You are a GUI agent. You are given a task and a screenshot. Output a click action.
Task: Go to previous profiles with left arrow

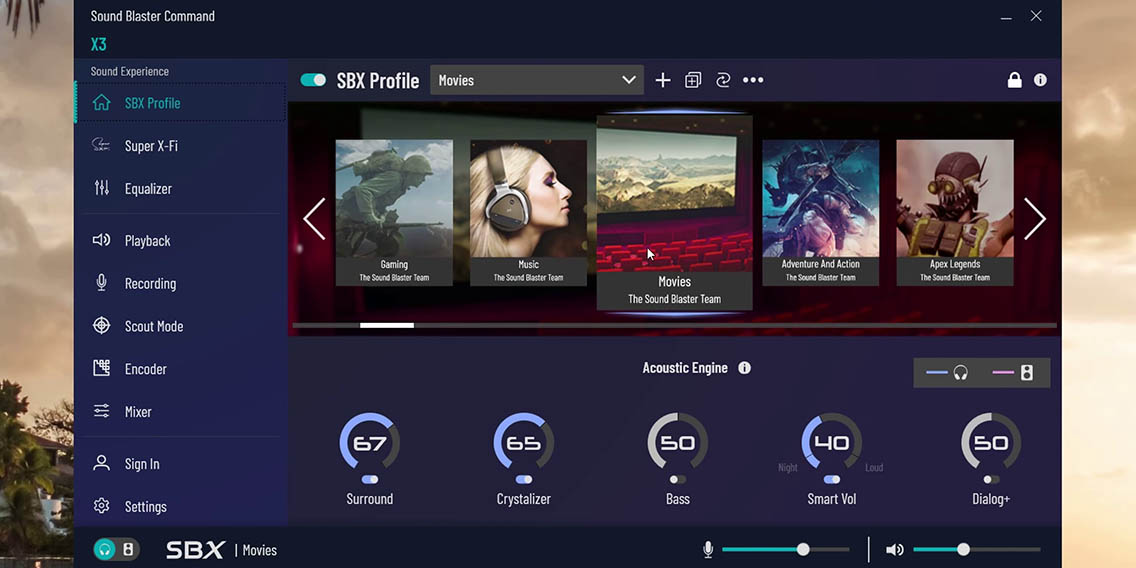(x=314, y=219)
